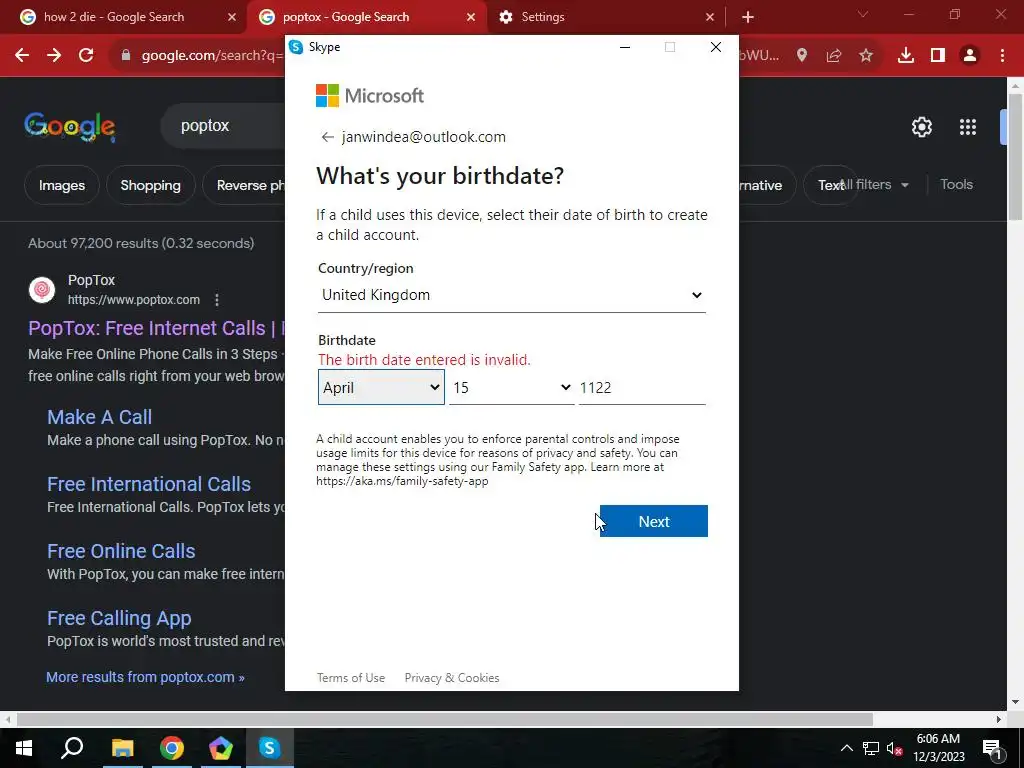
Task: Show hidden system tray icons
Action: (x=846, y=748)
